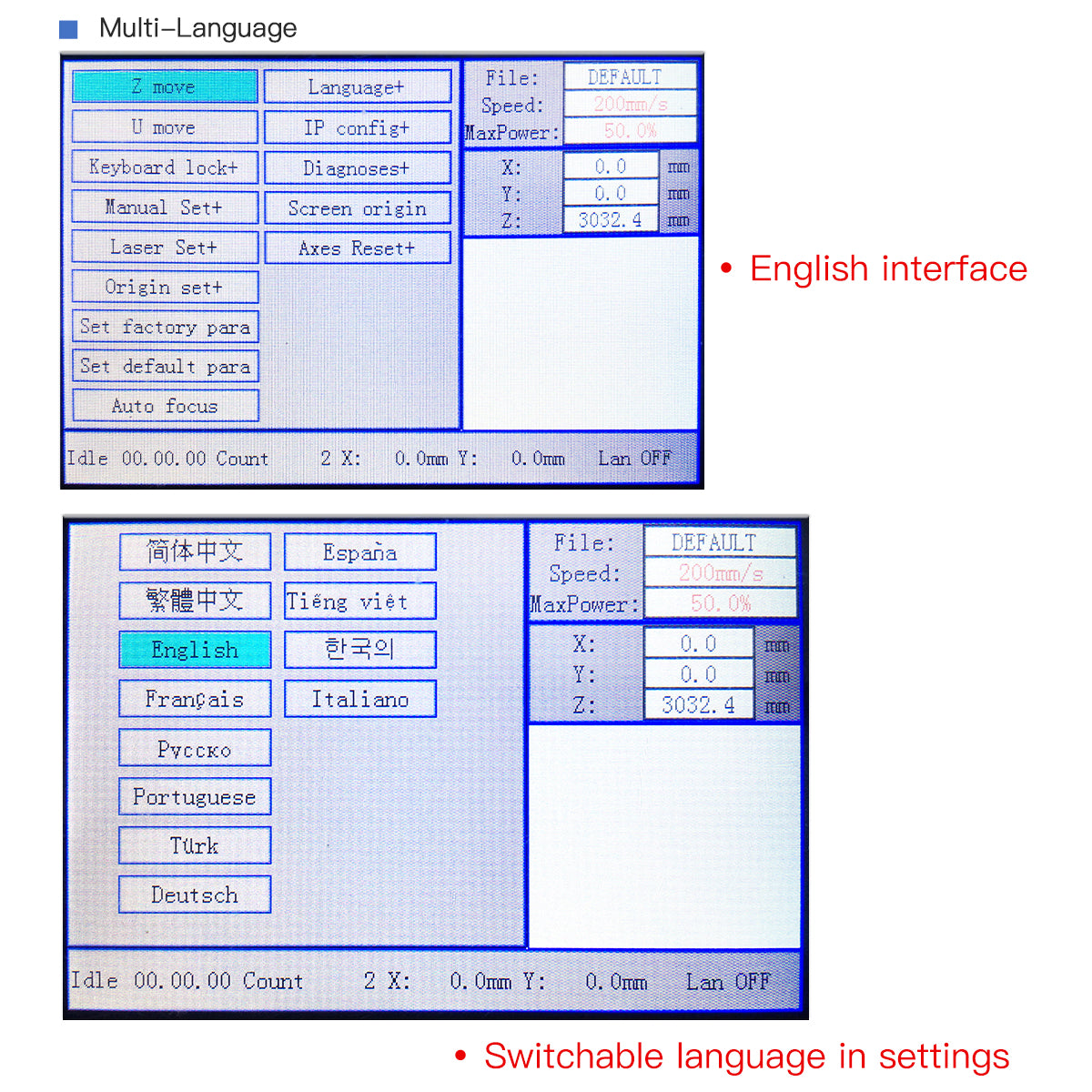Open the Keyboard lock+ submenu
Image resolution: width=1092 pixels, height=1092 pixels.
(x=165, y=167)
